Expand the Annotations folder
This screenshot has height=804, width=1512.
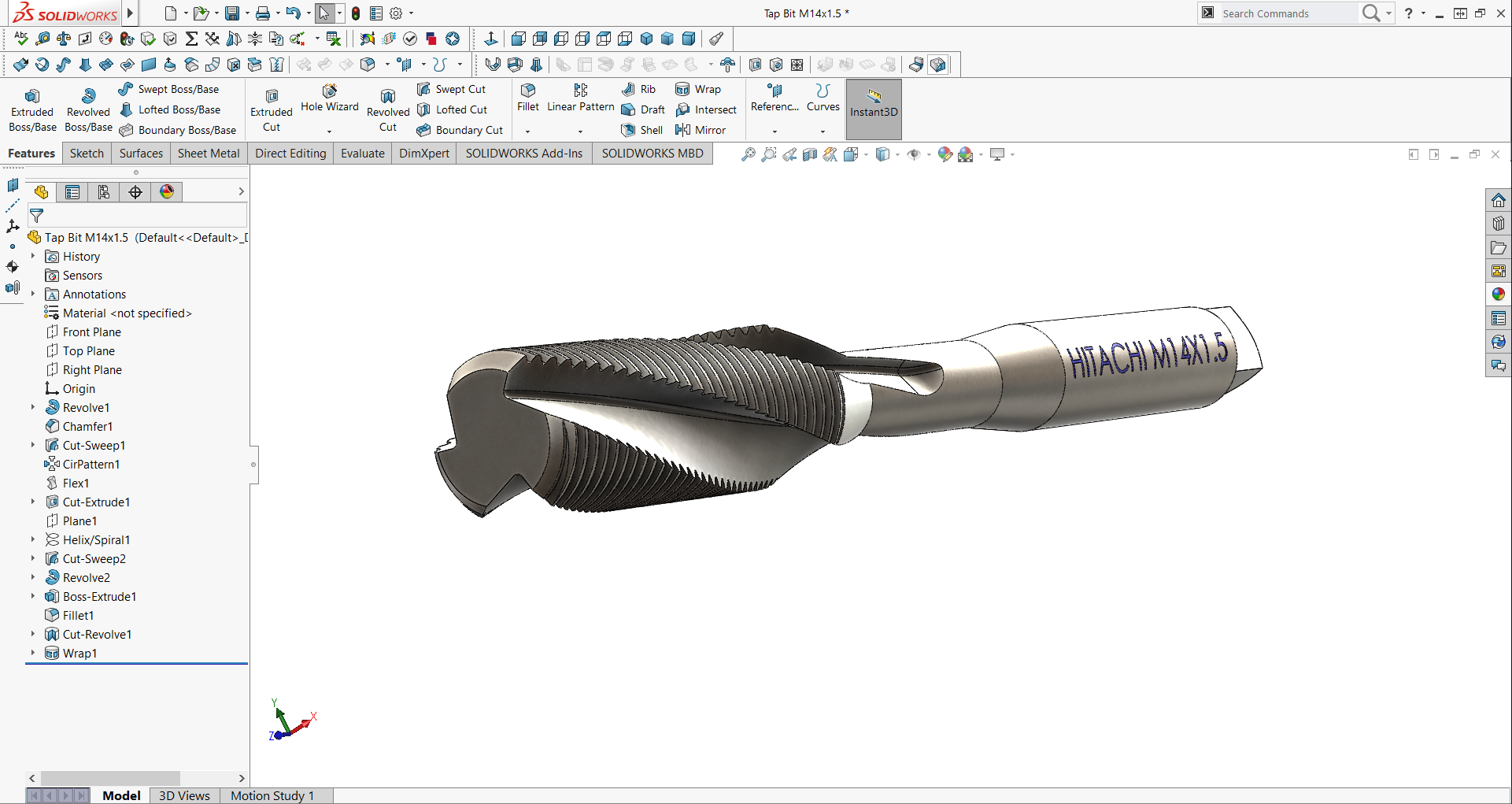point(33,294)
